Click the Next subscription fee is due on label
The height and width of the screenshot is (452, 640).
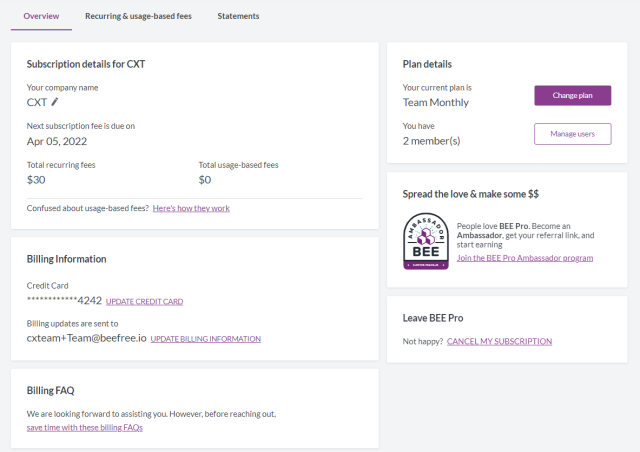coord(81,126)
